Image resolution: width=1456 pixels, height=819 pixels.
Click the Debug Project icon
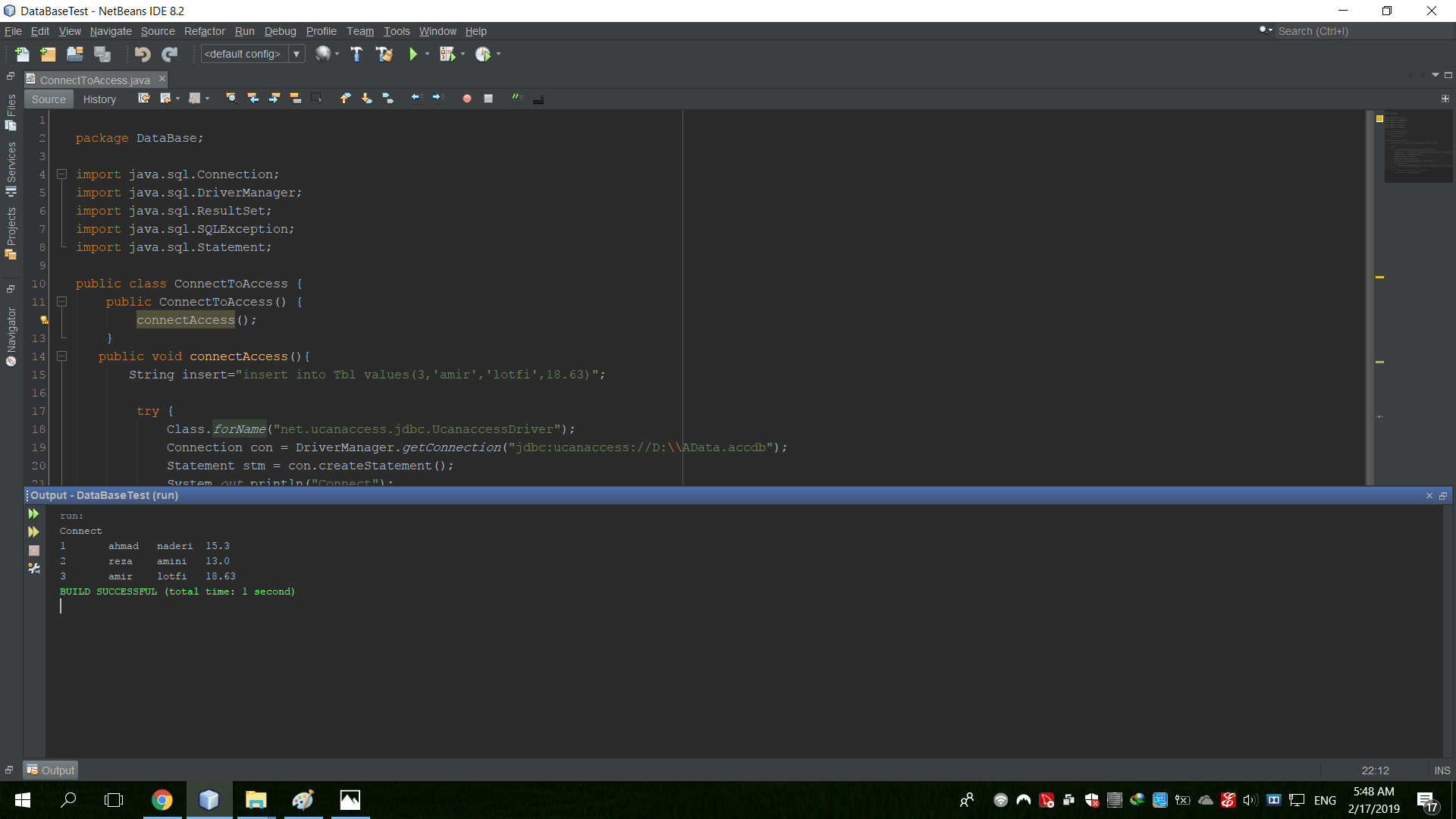tap(450, 54)
